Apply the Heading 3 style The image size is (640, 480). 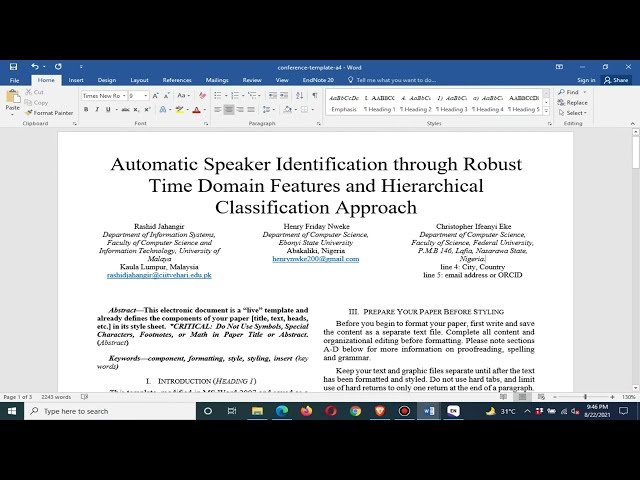451,103
